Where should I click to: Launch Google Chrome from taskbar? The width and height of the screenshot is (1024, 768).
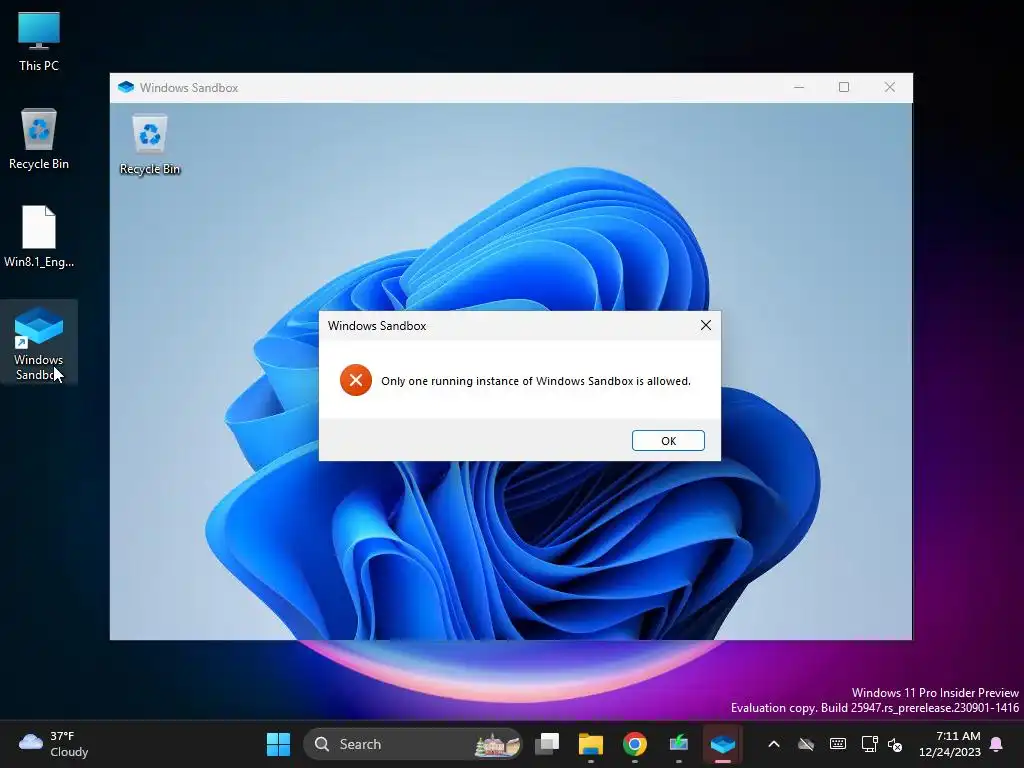634,744
